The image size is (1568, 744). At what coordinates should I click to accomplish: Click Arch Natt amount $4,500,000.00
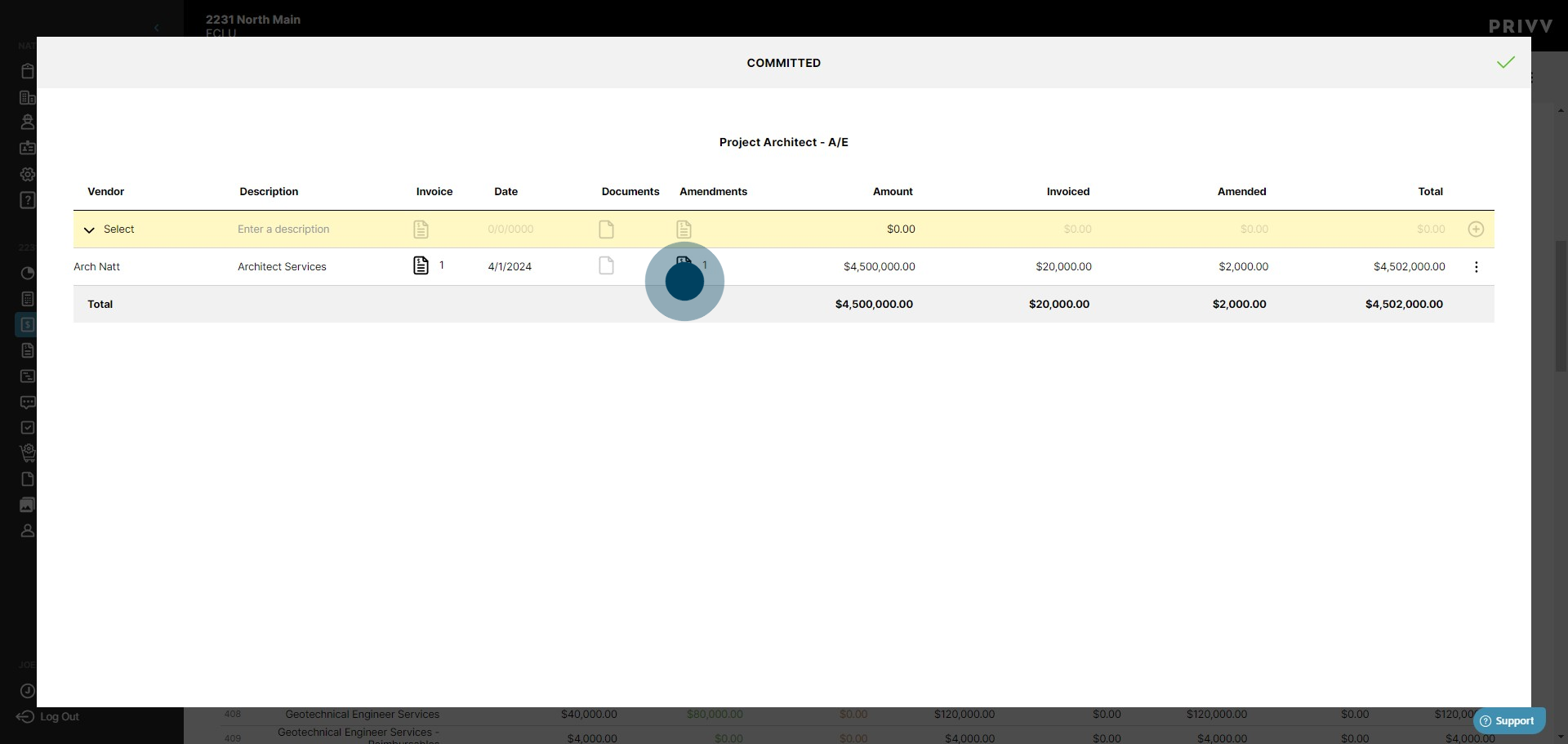(x=879, y=267)
